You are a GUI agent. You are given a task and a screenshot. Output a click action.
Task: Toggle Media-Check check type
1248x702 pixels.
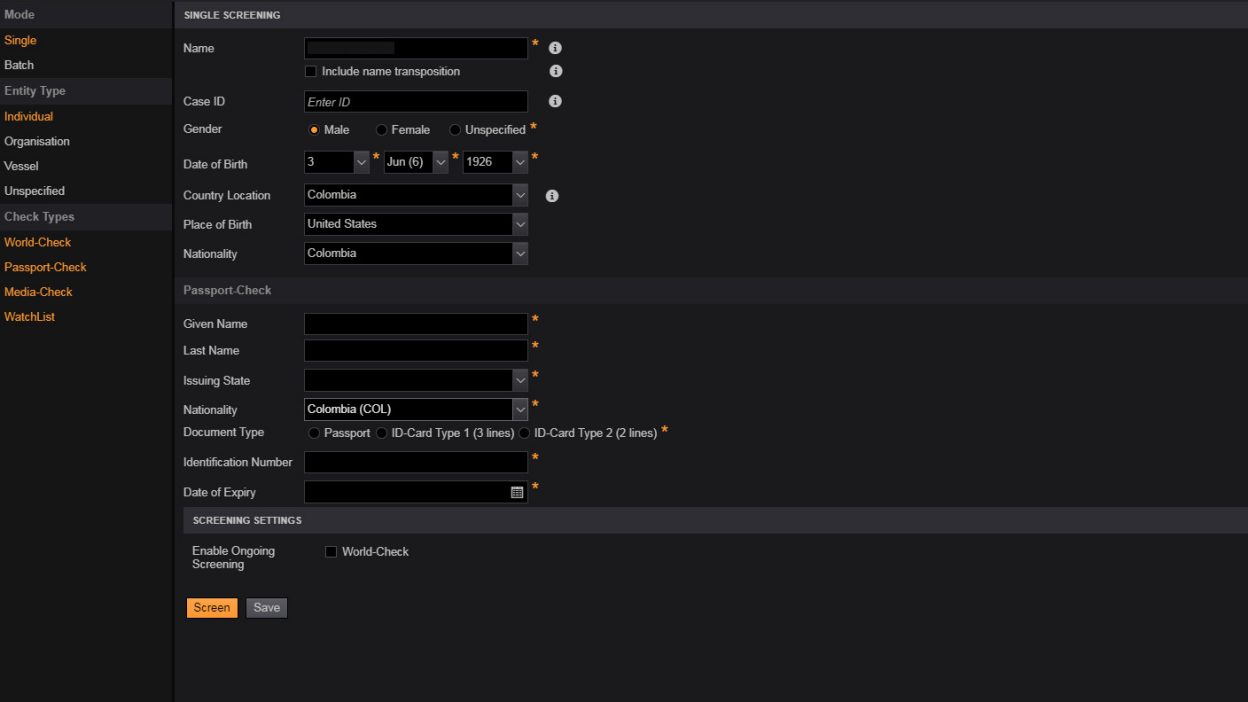pyautogui.click(x=38, y=292)
